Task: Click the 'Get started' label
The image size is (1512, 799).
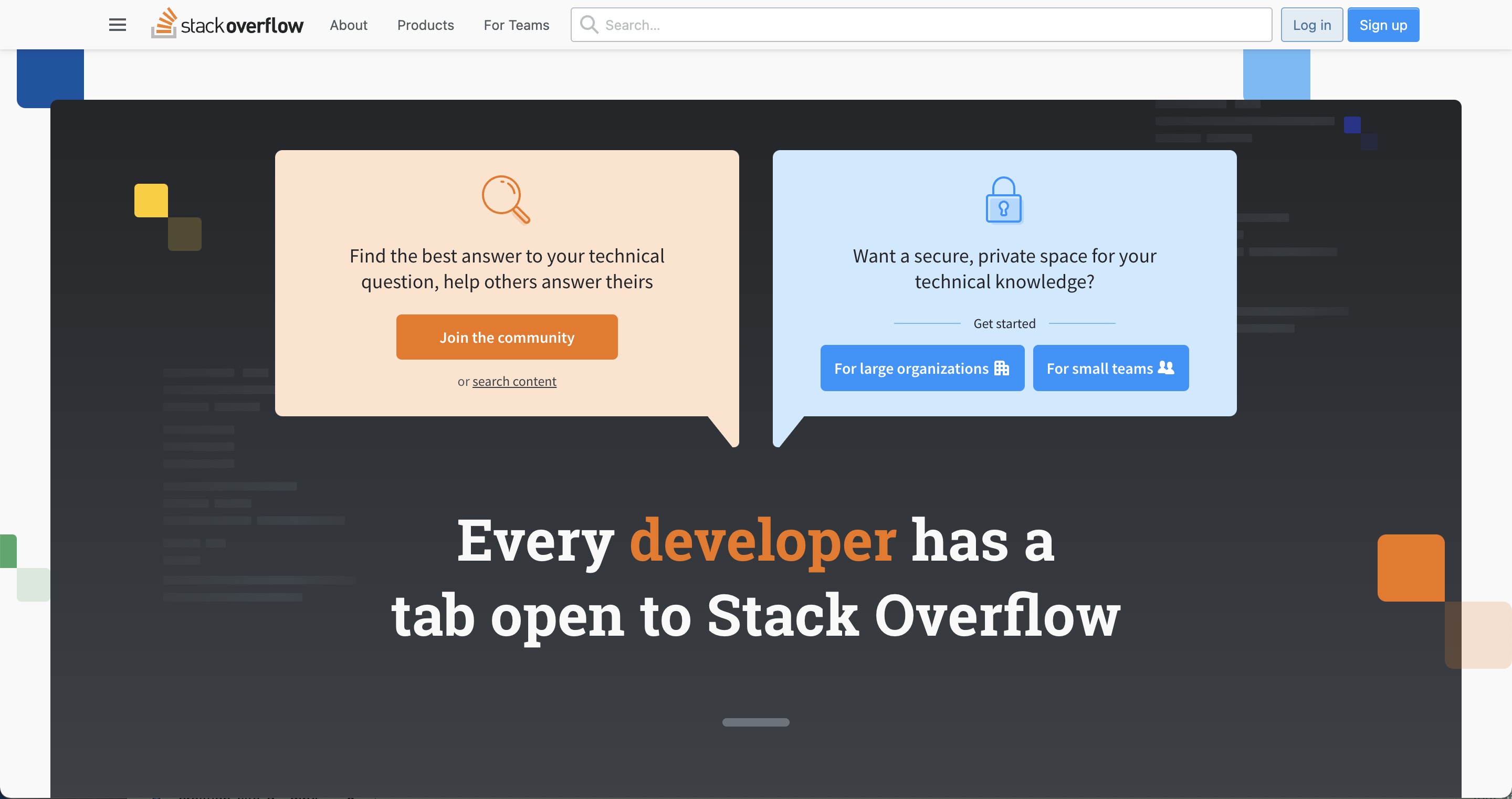Action: coord(1004,323)
